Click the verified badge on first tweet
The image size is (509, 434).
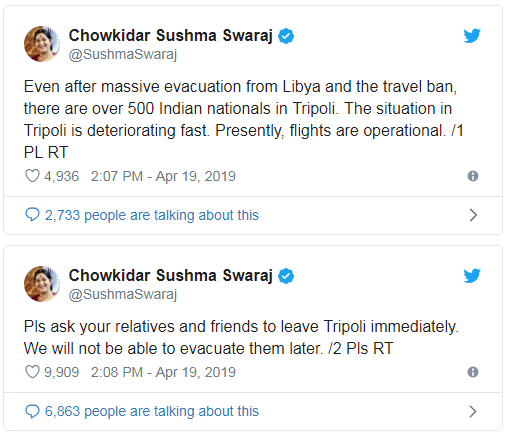286,36
